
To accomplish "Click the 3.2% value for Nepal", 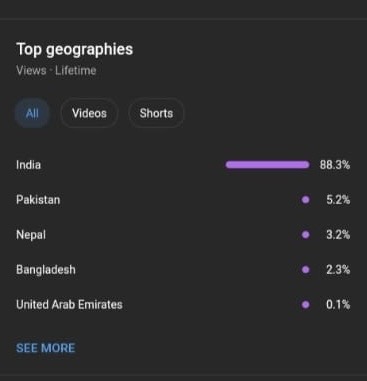I will click(x=338, y=235).
